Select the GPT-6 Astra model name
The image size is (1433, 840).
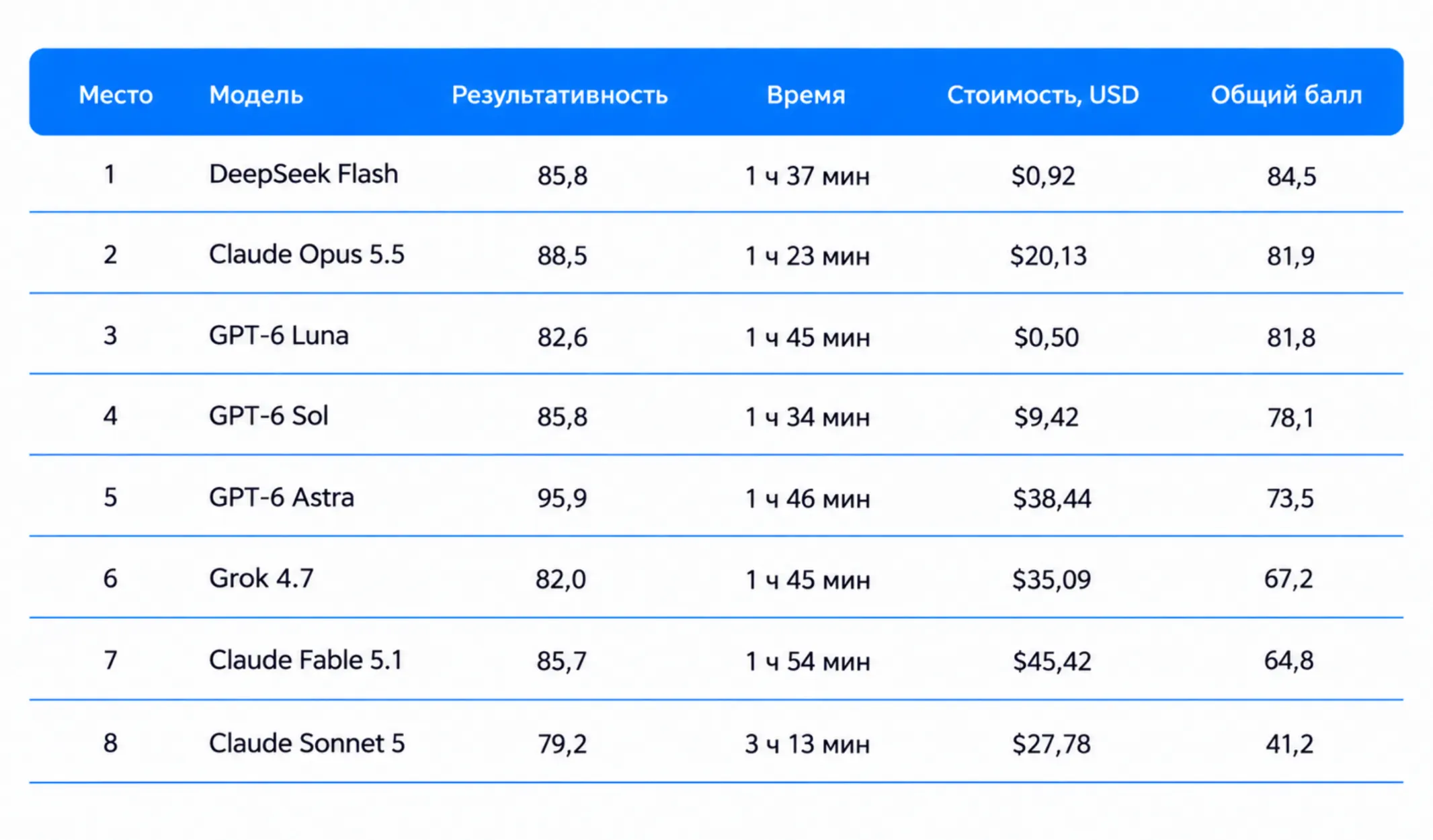[x=282, y=497]
